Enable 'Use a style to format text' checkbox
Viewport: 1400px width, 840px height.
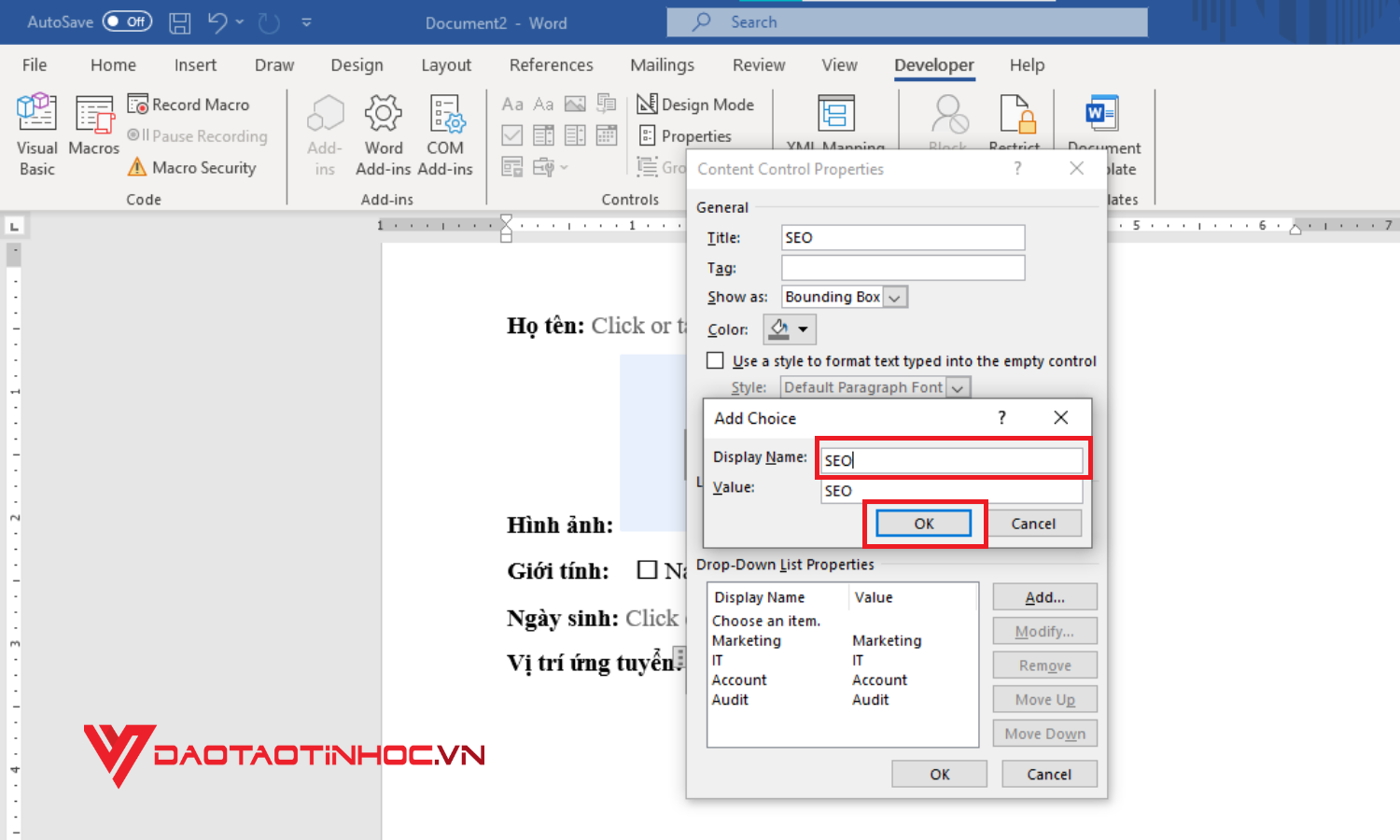[715, 360]
